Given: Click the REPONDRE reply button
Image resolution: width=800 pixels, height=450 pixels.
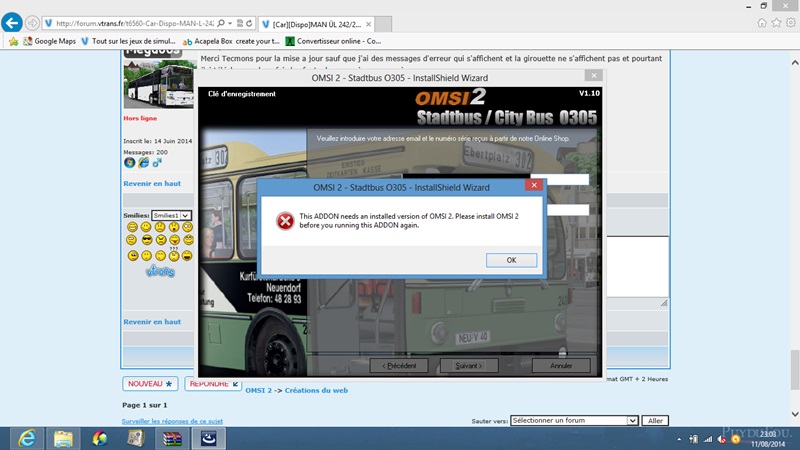Looking at the screenshot, I should 213,384.
